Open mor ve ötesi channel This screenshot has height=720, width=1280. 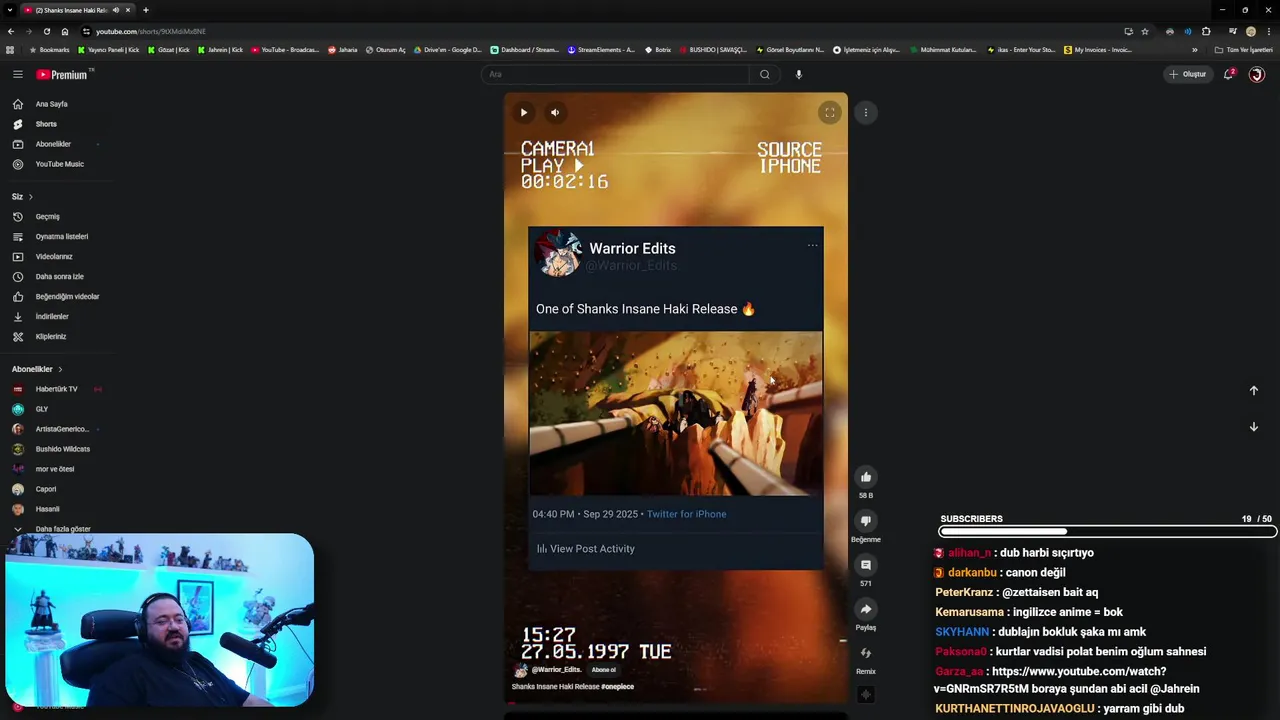(x=55, y=469)
